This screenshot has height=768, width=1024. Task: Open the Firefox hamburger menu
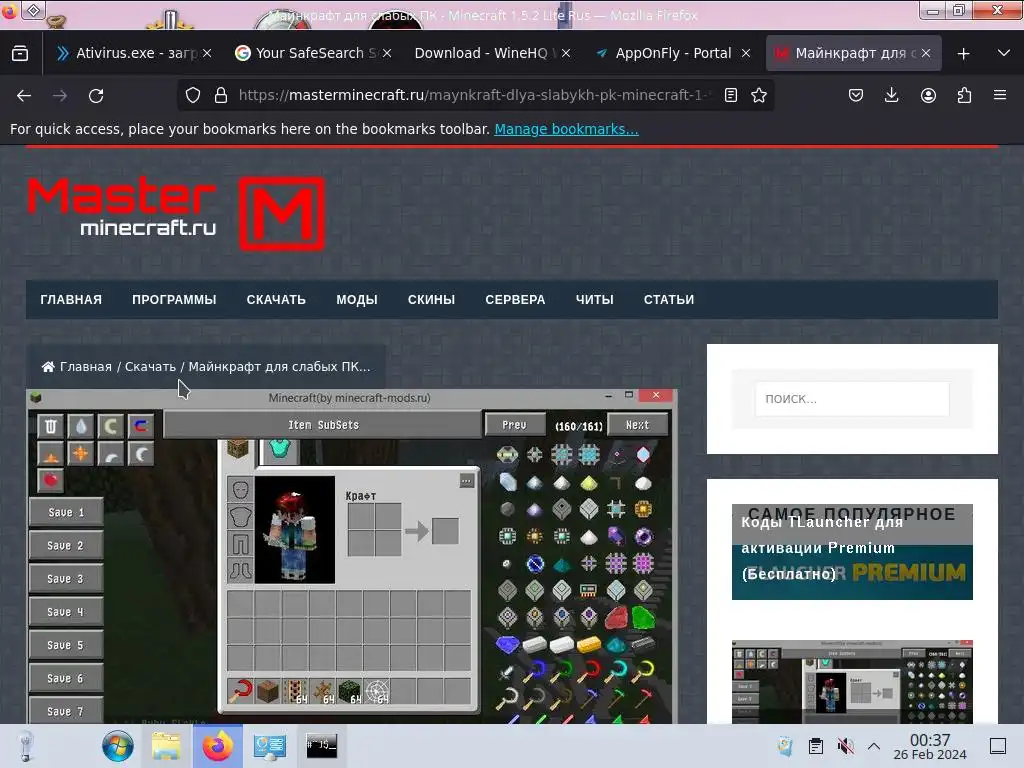(1000, 95)
